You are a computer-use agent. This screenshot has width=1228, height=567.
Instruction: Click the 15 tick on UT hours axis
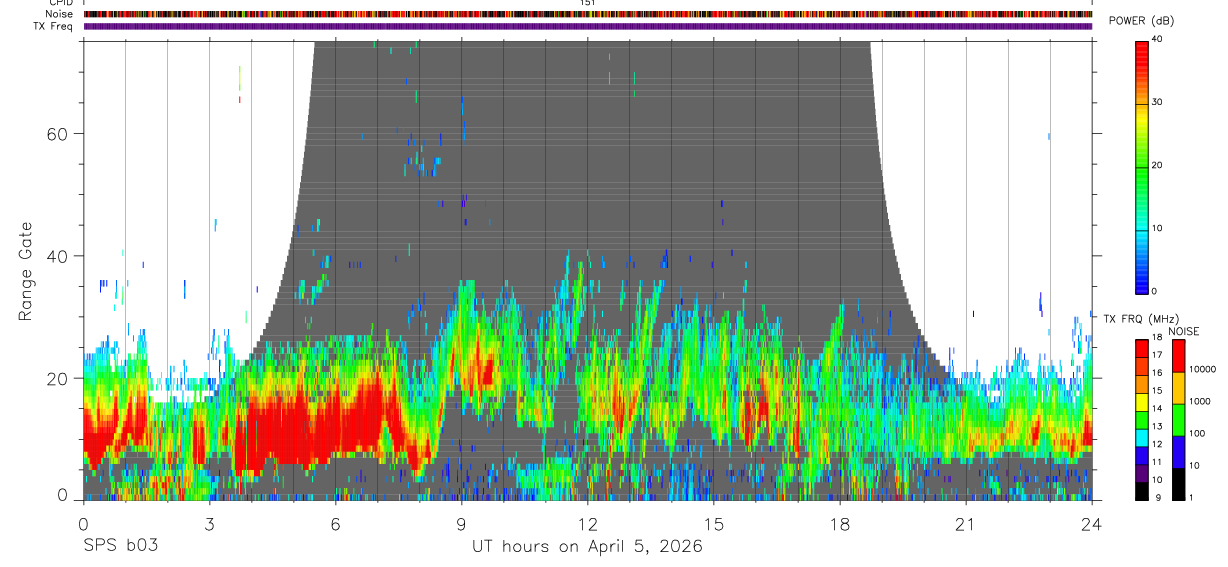click(x=714, y=522)
